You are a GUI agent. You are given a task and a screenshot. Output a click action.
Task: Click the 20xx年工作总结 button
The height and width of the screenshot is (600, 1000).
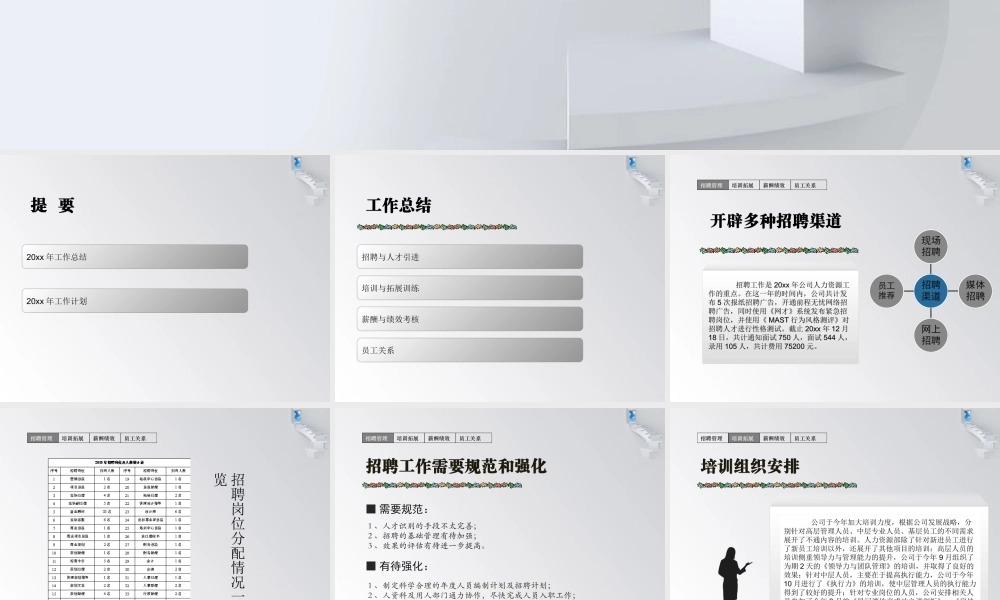click(135, 256)
